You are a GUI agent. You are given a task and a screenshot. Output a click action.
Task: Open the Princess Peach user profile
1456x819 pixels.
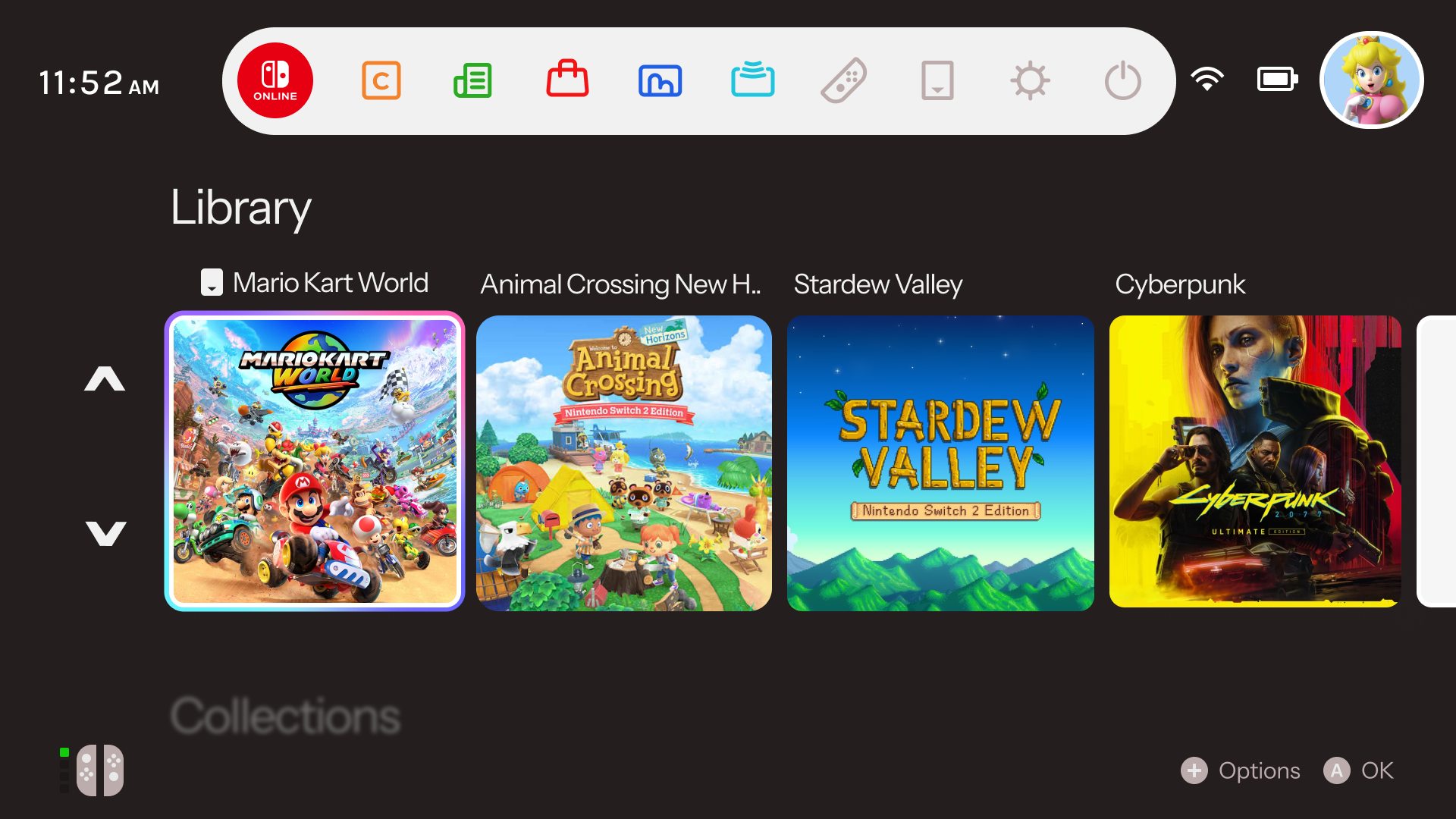point(1372,80)
